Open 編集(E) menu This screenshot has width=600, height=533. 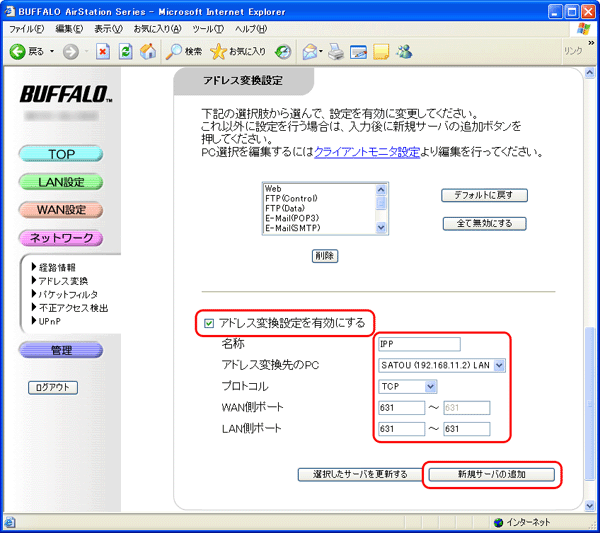(69, 29)
